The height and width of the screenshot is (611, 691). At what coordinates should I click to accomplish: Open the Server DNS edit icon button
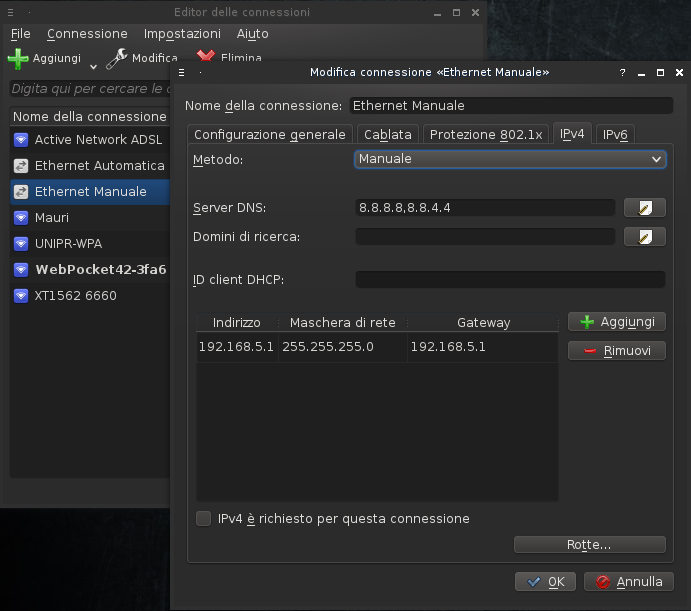tap(644, 208)
